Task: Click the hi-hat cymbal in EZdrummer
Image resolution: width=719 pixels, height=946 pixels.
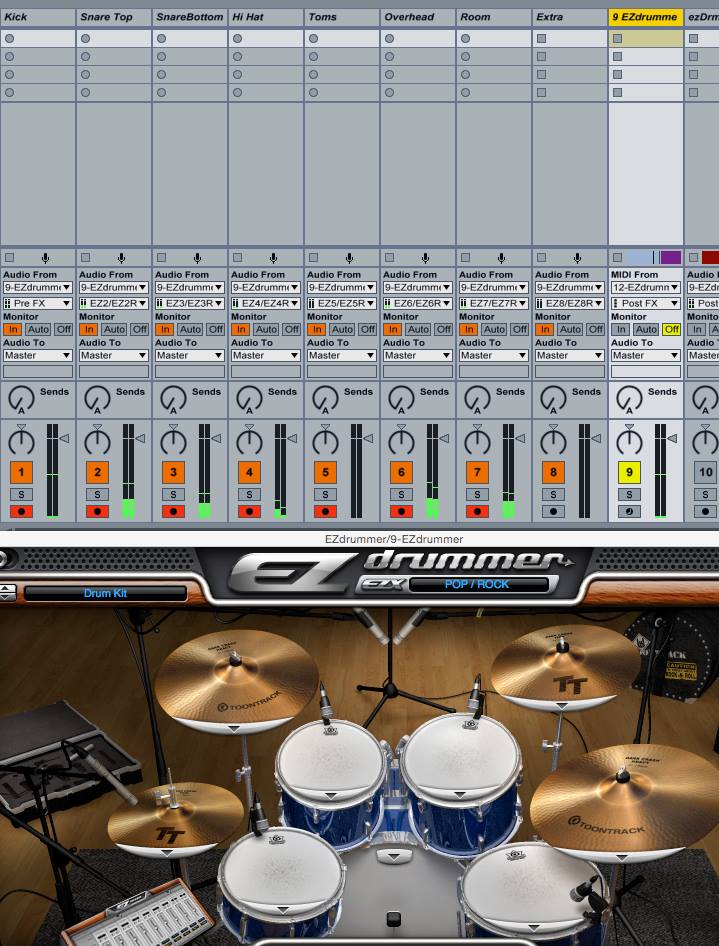Action: click(x=175, y=821)
